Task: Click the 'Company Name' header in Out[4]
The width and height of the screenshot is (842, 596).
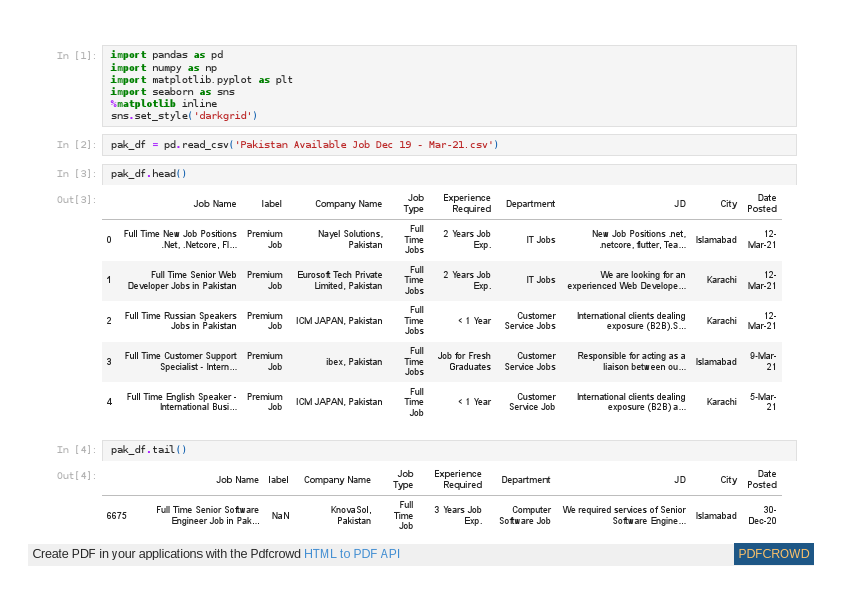Action: (337, 480)
